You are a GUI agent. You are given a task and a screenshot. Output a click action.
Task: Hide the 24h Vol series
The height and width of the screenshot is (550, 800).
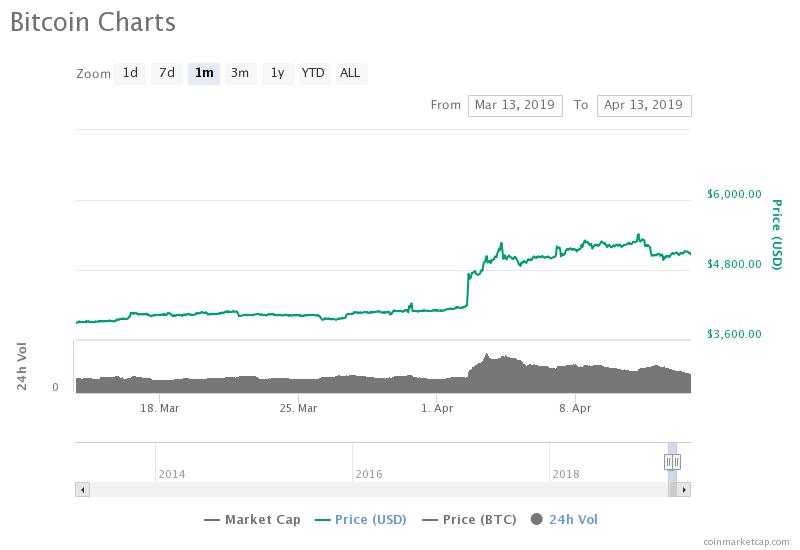(573, 519)
